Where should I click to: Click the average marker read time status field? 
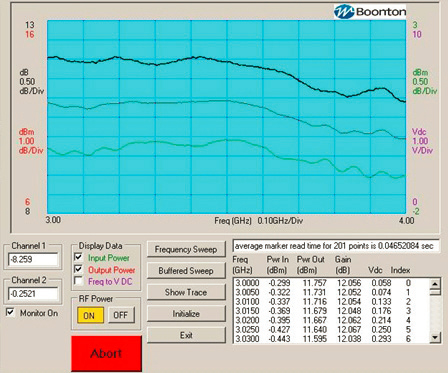[336, 246]
